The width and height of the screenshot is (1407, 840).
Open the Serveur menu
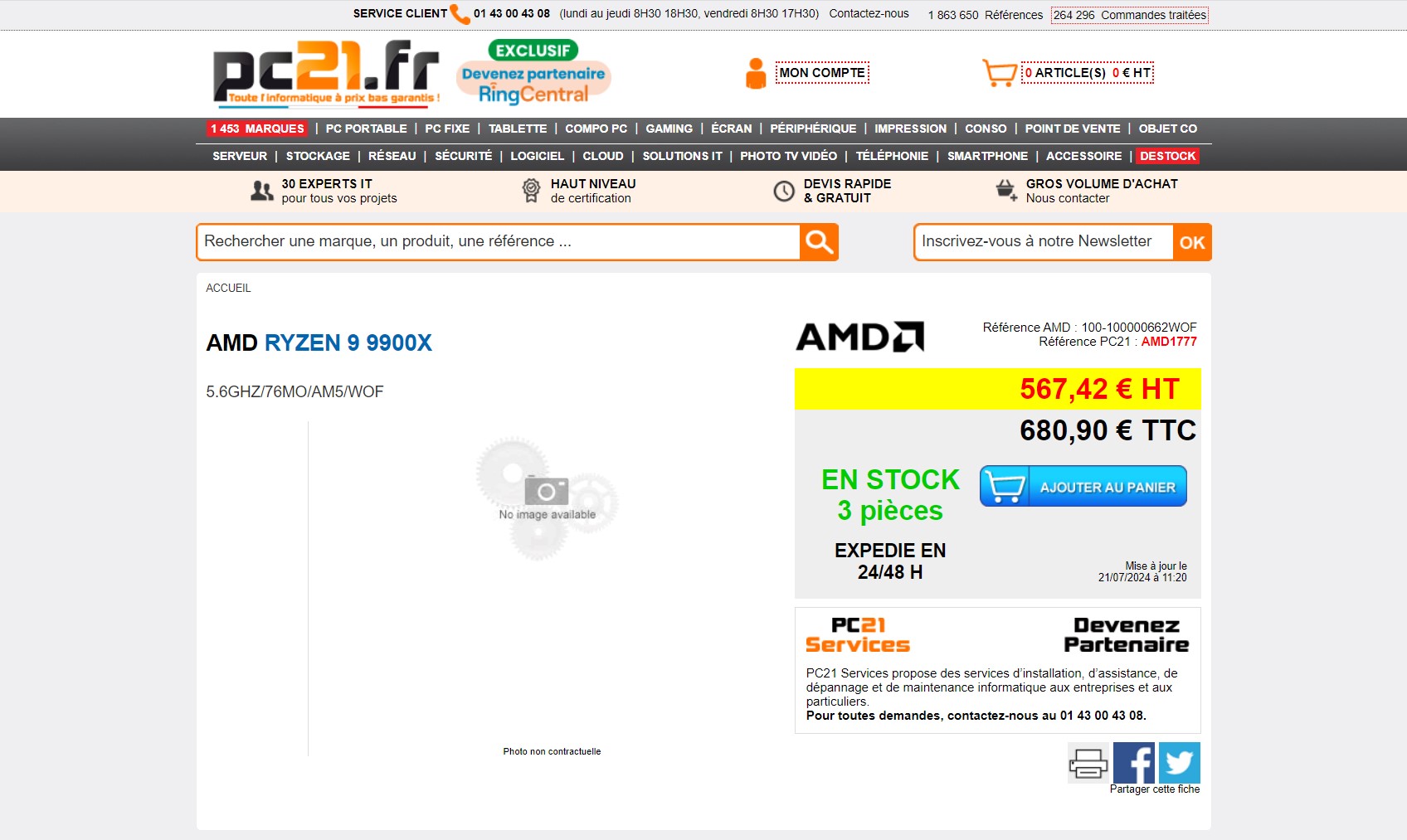240,156
